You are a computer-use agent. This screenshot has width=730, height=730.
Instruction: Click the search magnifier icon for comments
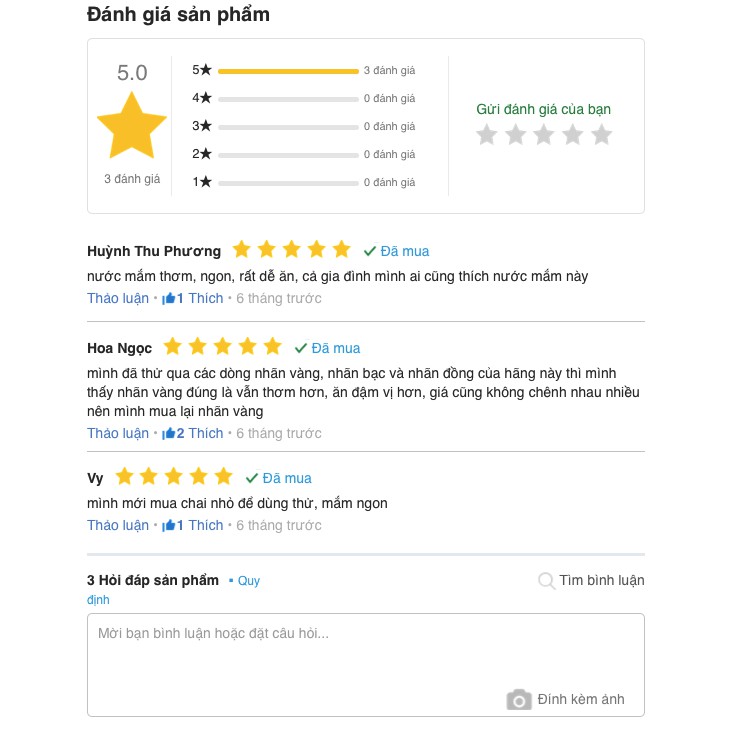click(547, 580)
